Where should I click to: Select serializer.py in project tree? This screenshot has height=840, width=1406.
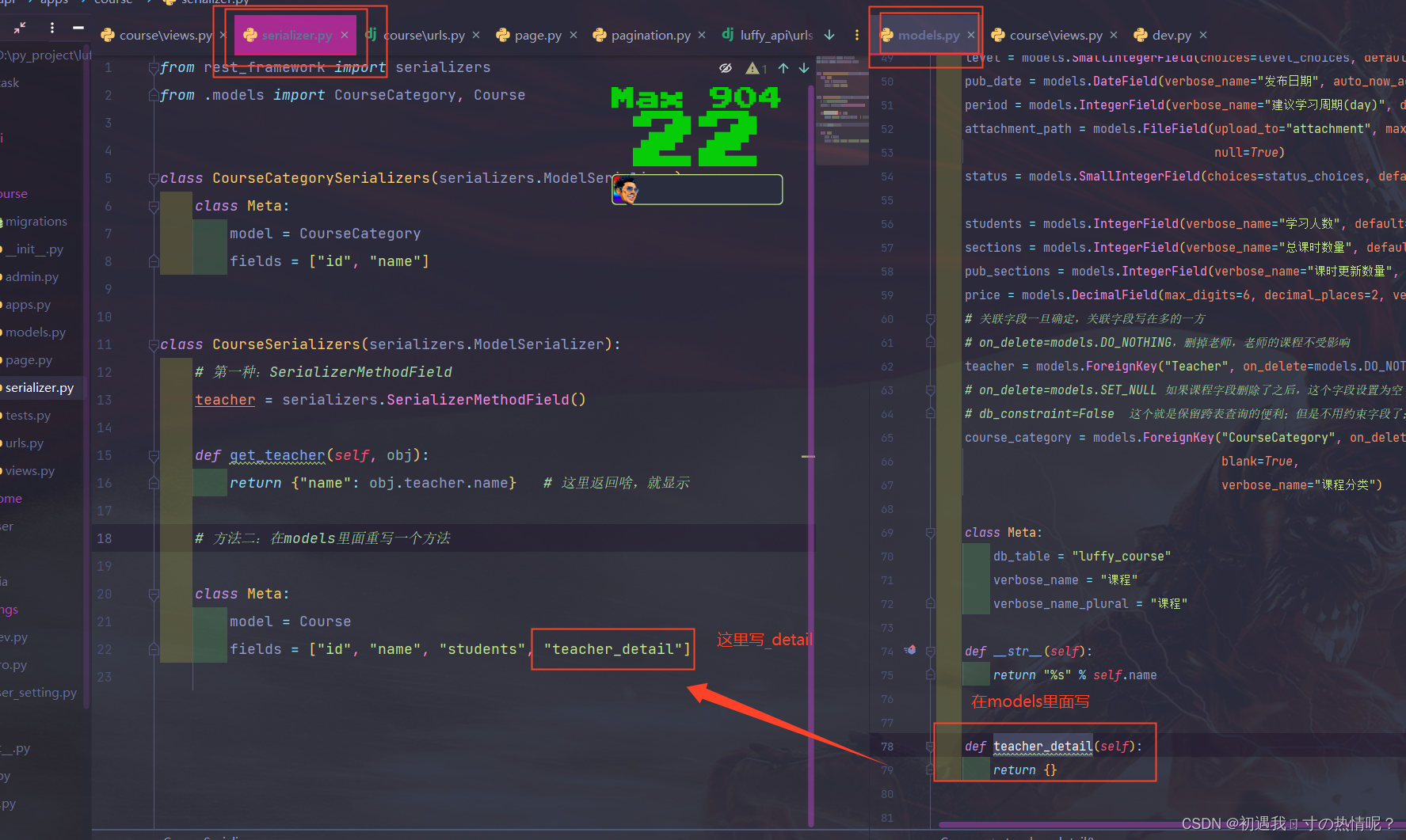pos(39,388)
